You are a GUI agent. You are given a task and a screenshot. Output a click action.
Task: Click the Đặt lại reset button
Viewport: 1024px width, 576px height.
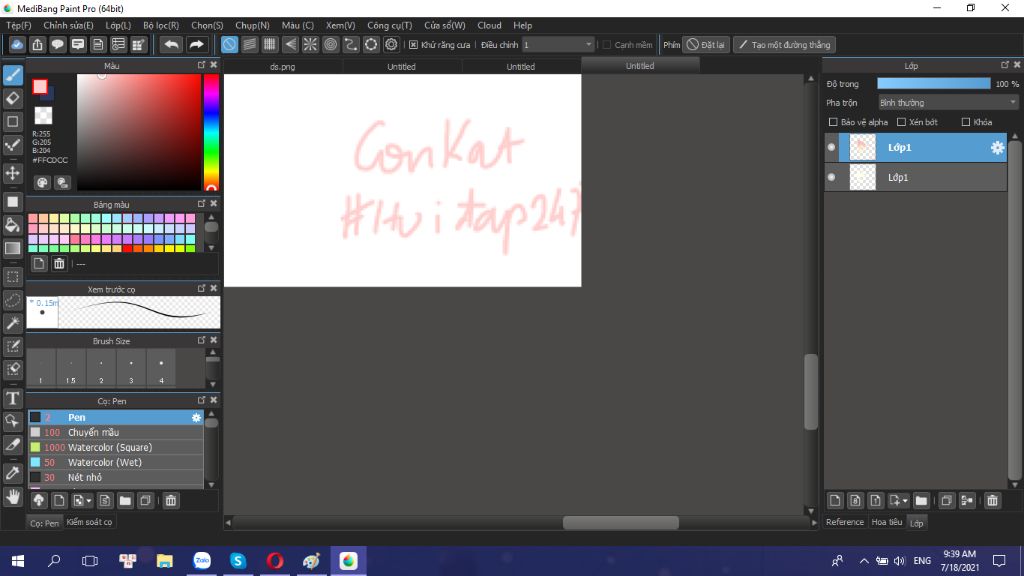coord(705,44)
